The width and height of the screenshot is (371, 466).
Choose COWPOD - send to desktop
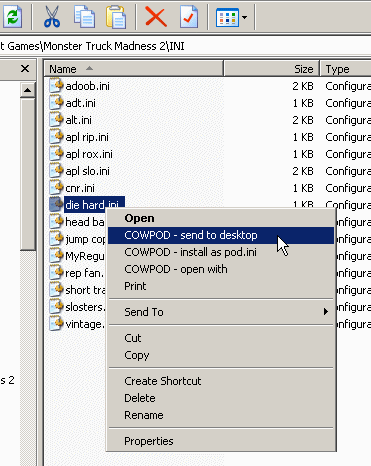coord(221,235)
